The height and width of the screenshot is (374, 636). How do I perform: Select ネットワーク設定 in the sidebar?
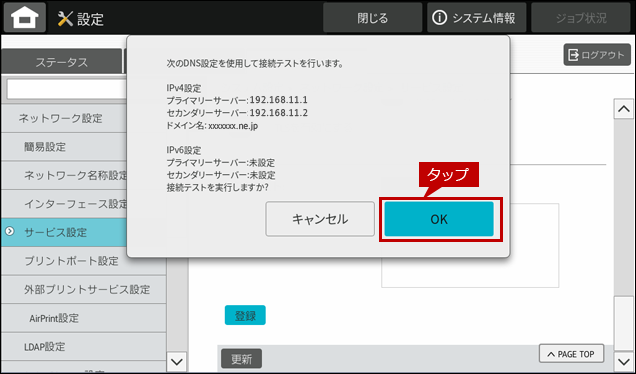point(64,118)
